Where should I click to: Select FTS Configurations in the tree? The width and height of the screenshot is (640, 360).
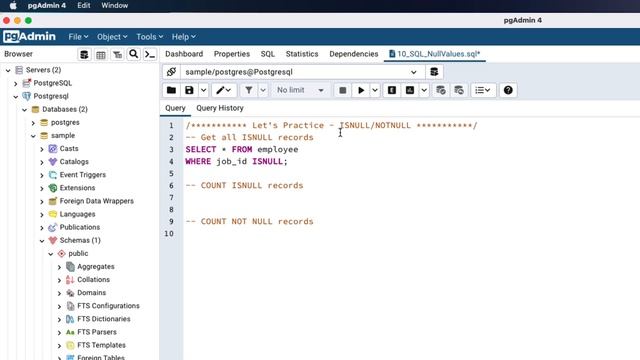[108, 306]
